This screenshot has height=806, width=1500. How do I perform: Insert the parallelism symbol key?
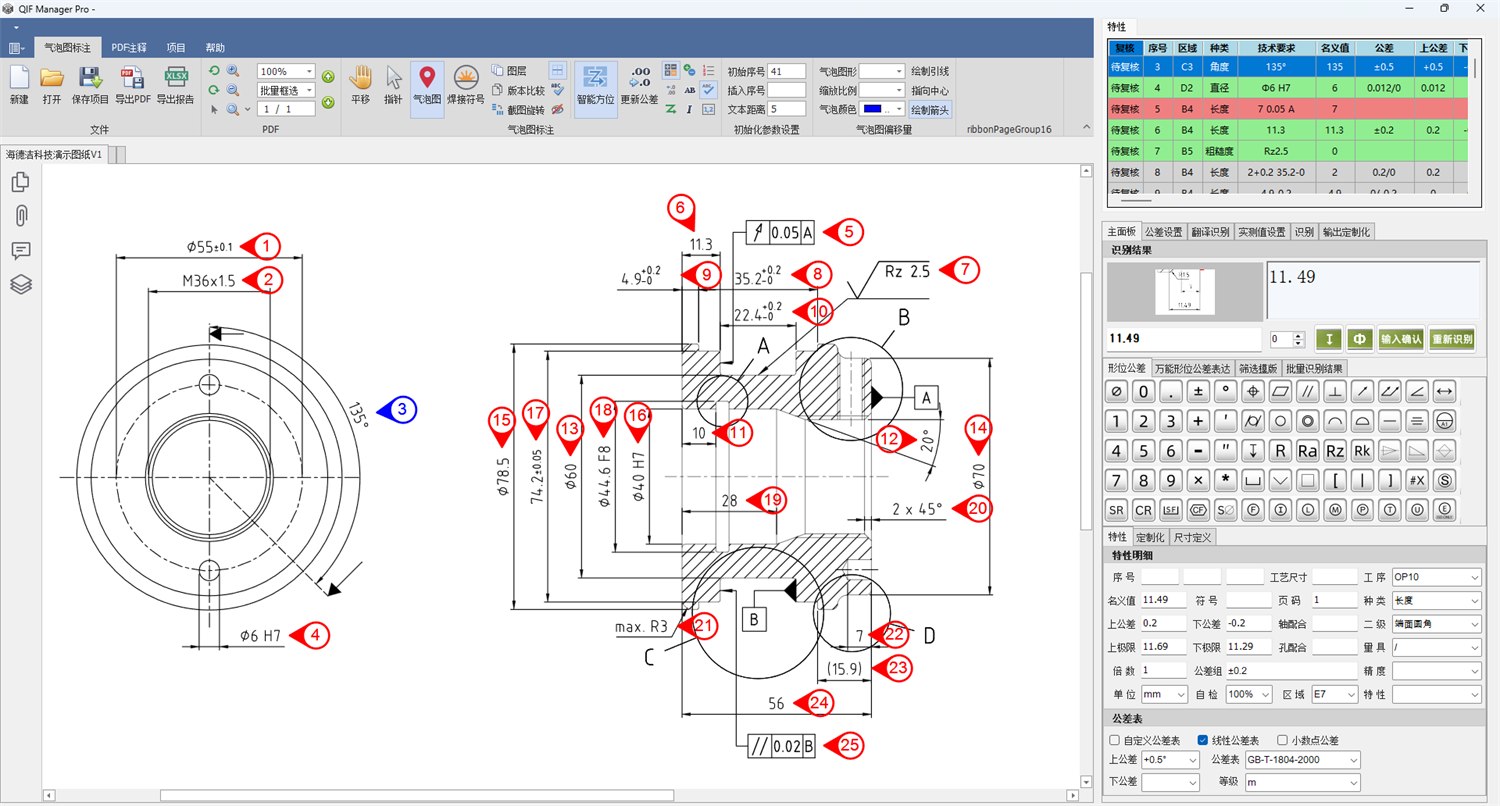pyautogui.click(x=1307, y=391)
